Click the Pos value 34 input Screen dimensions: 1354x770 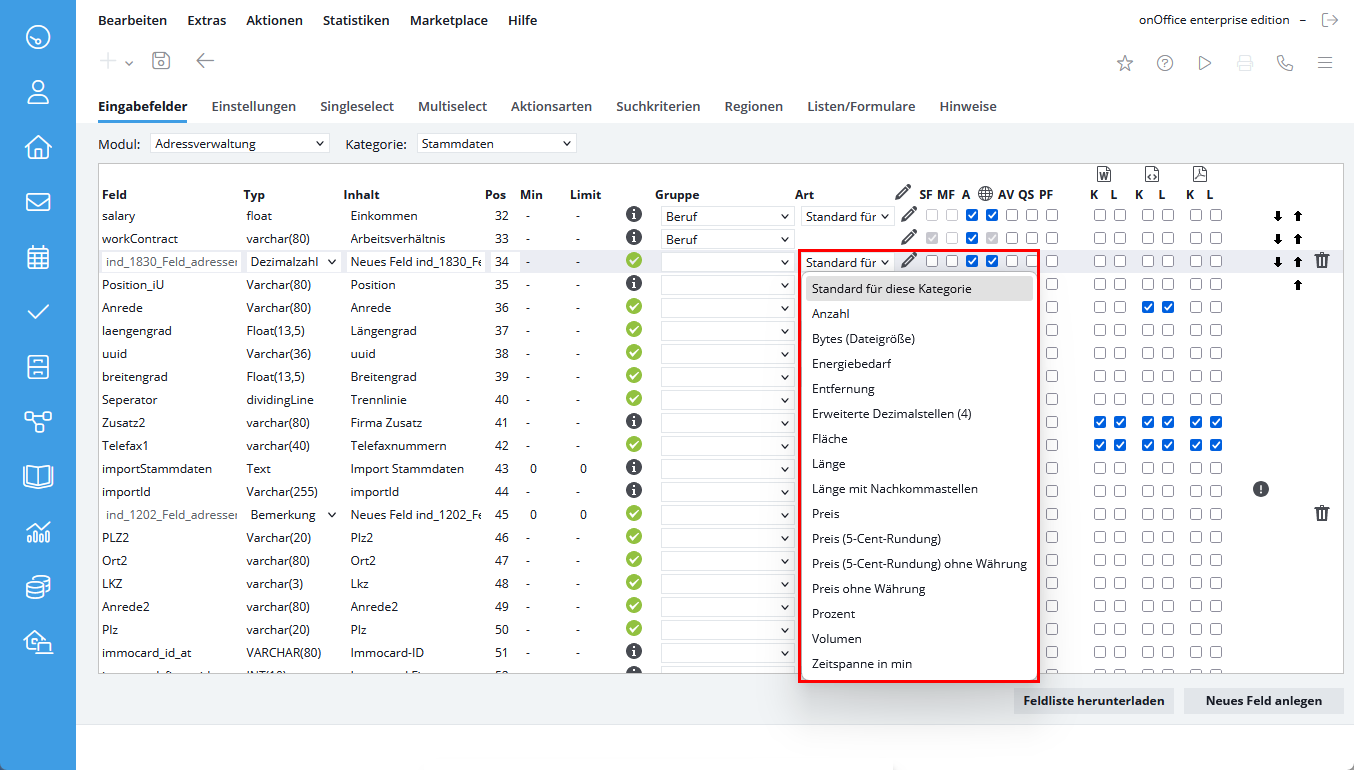tap(502, 262)
